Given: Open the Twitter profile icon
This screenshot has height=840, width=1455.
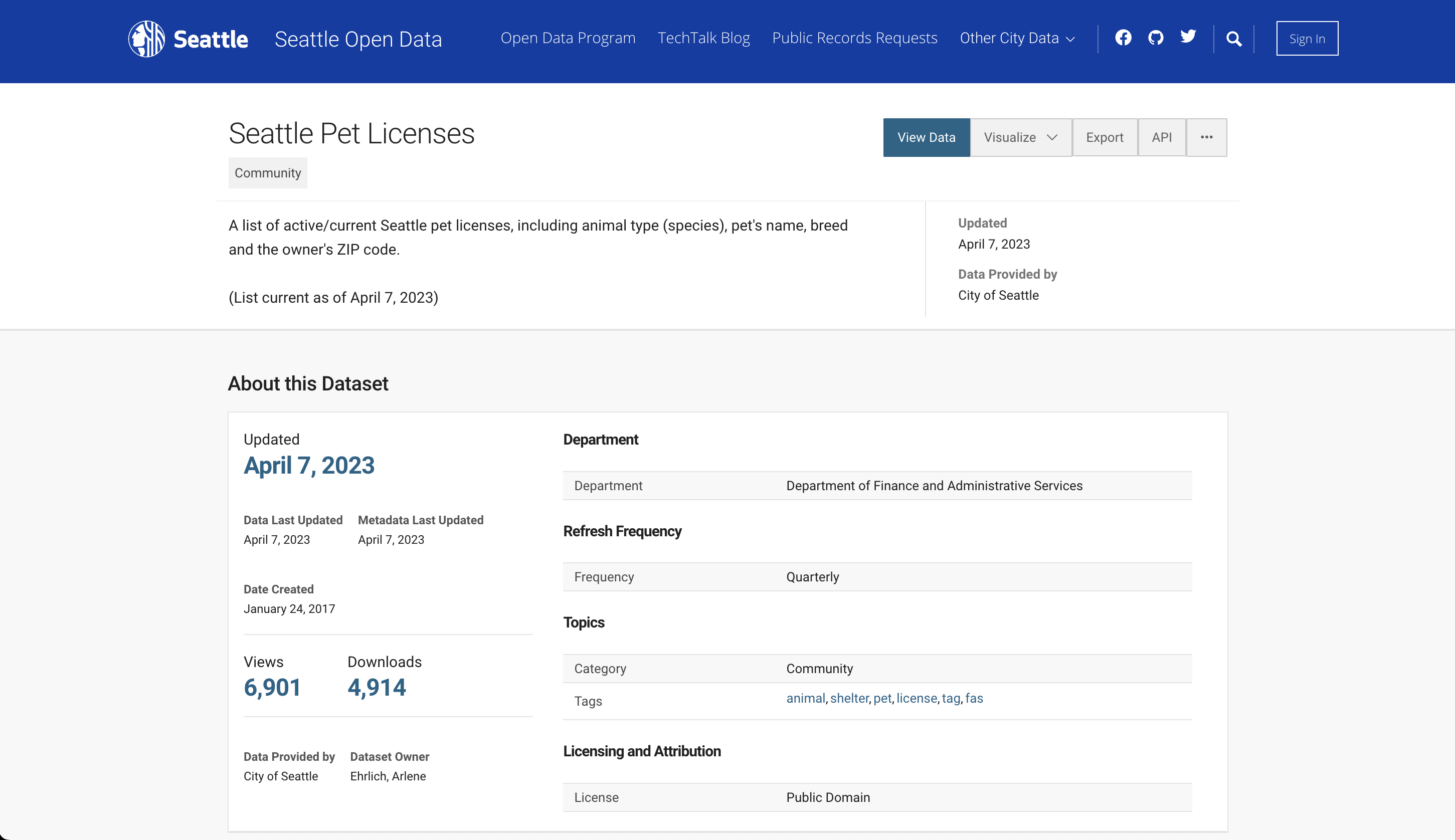Looking at the screenshot, I should tap(1188, 38).
